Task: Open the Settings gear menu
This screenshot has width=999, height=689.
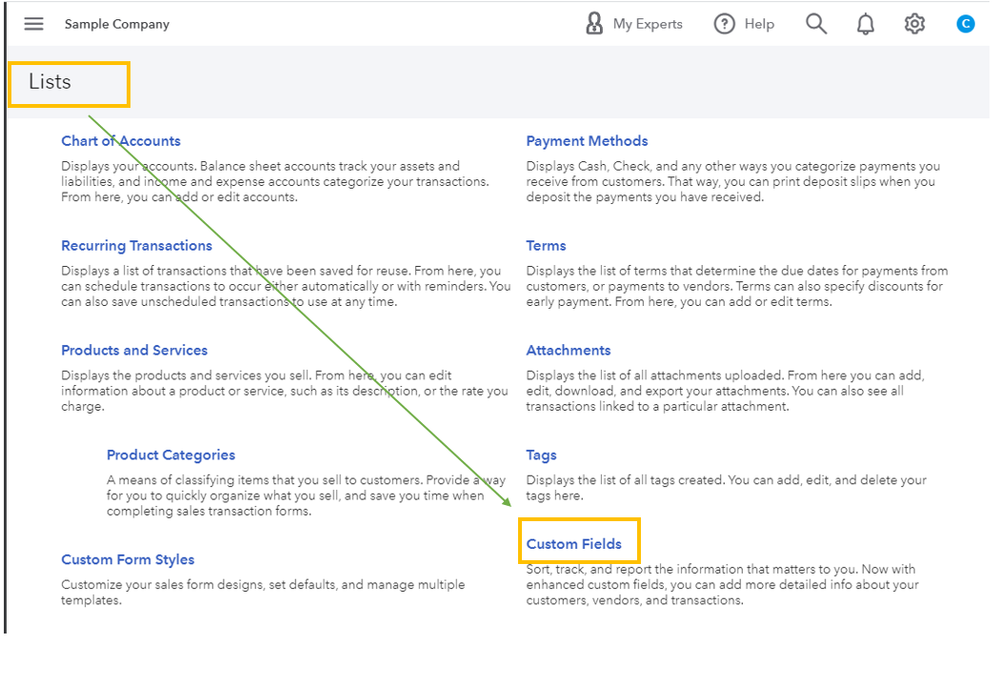Action: [914, 24]
